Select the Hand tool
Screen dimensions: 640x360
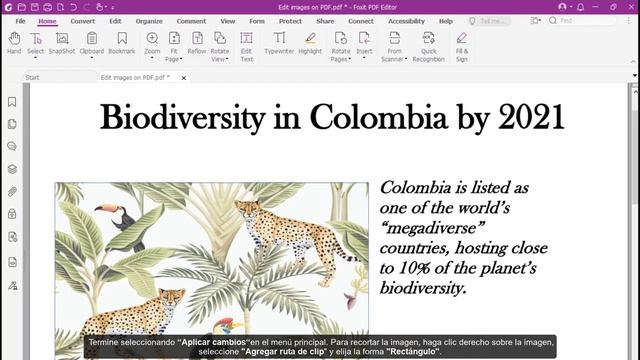click(14, 43)
